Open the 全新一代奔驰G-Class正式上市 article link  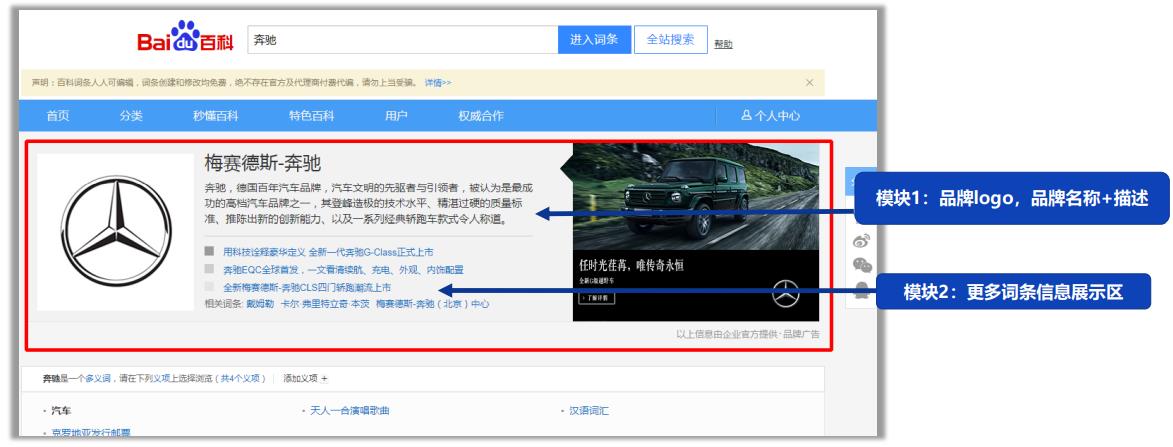(328, 253)
